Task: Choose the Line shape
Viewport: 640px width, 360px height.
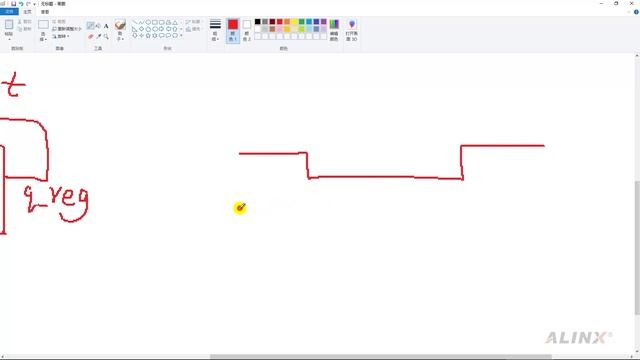Action: (x=134, y=22)
